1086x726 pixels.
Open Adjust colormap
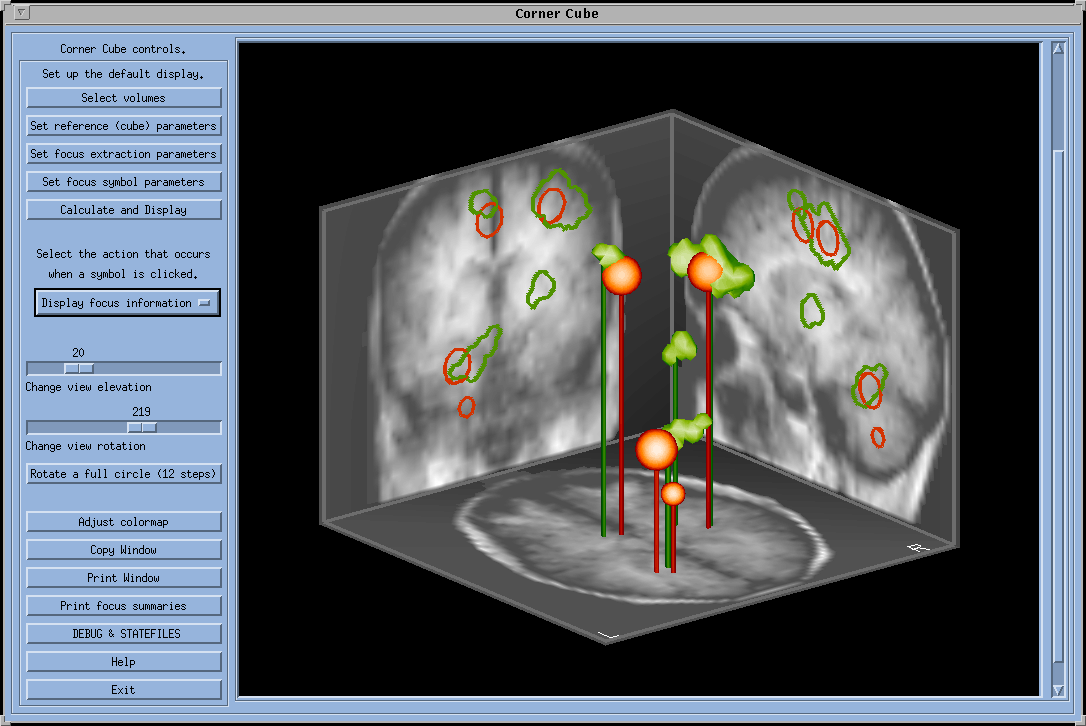(124, 522)
